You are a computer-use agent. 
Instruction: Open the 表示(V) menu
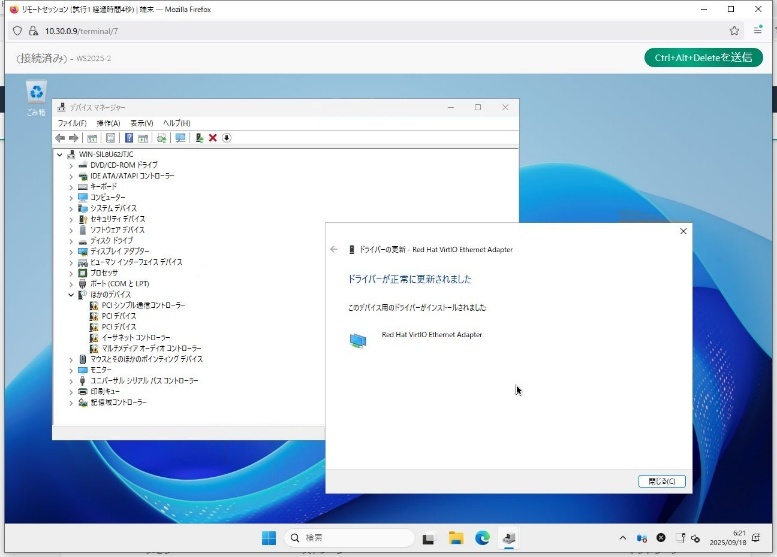pos(142,123)
